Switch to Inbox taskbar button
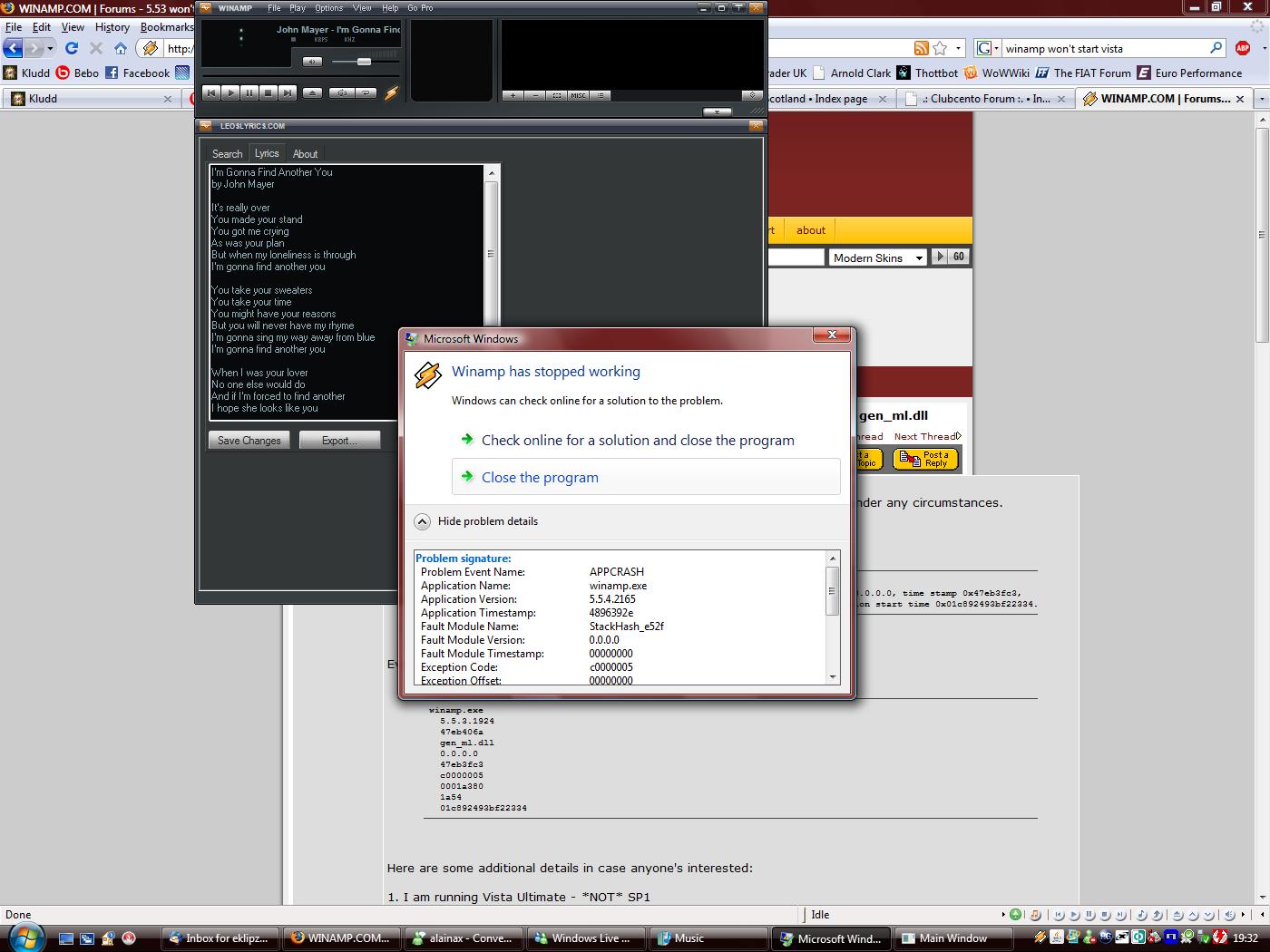The width and height of the screenshot is (1270, 952). [219, 938]
